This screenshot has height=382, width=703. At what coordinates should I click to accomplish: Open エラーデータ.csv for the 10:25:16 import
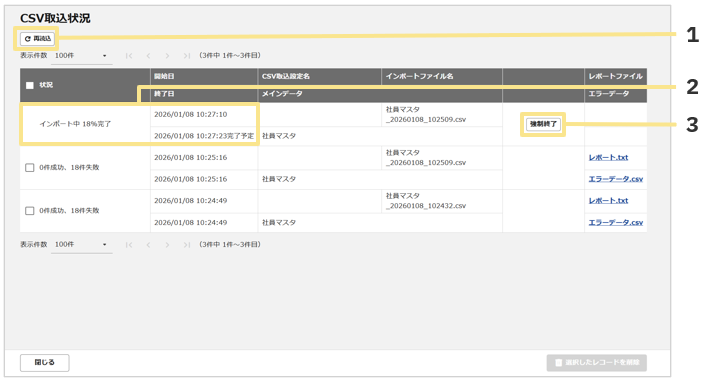coord(616,179)
